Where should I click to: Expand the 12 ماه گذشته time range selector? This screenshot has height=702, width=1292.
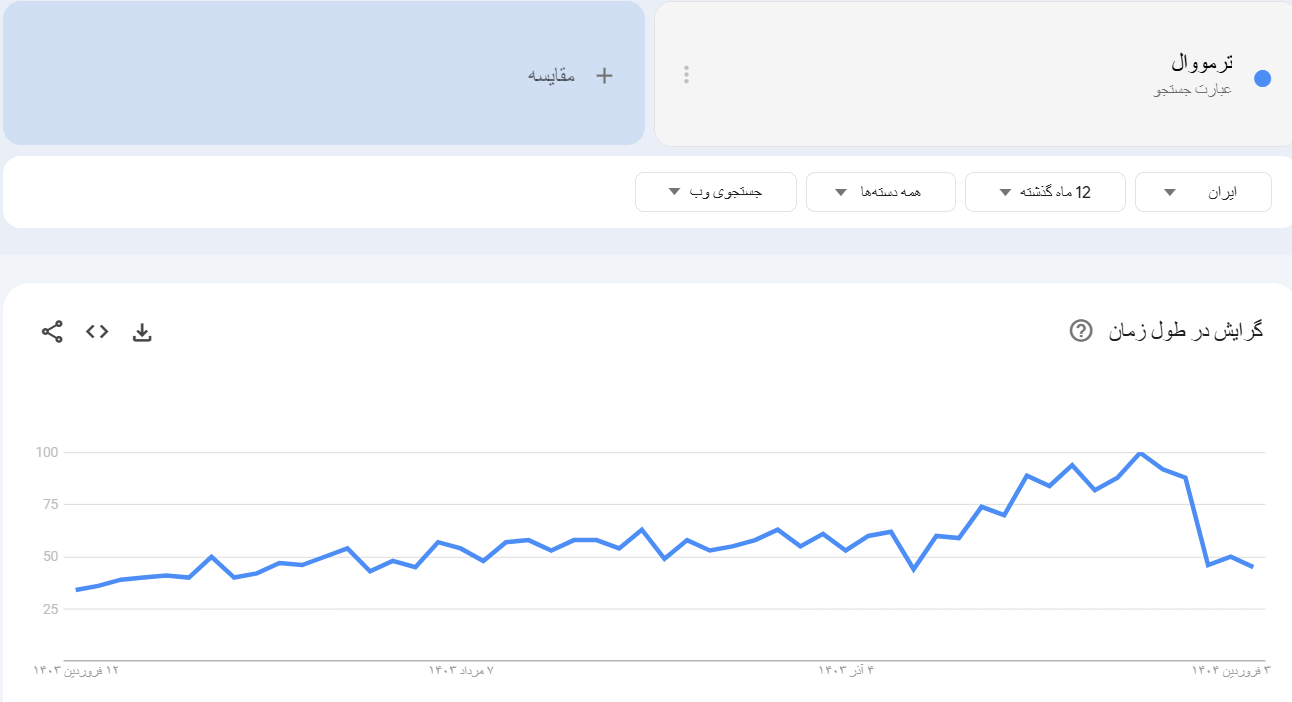click(1044, 191)
